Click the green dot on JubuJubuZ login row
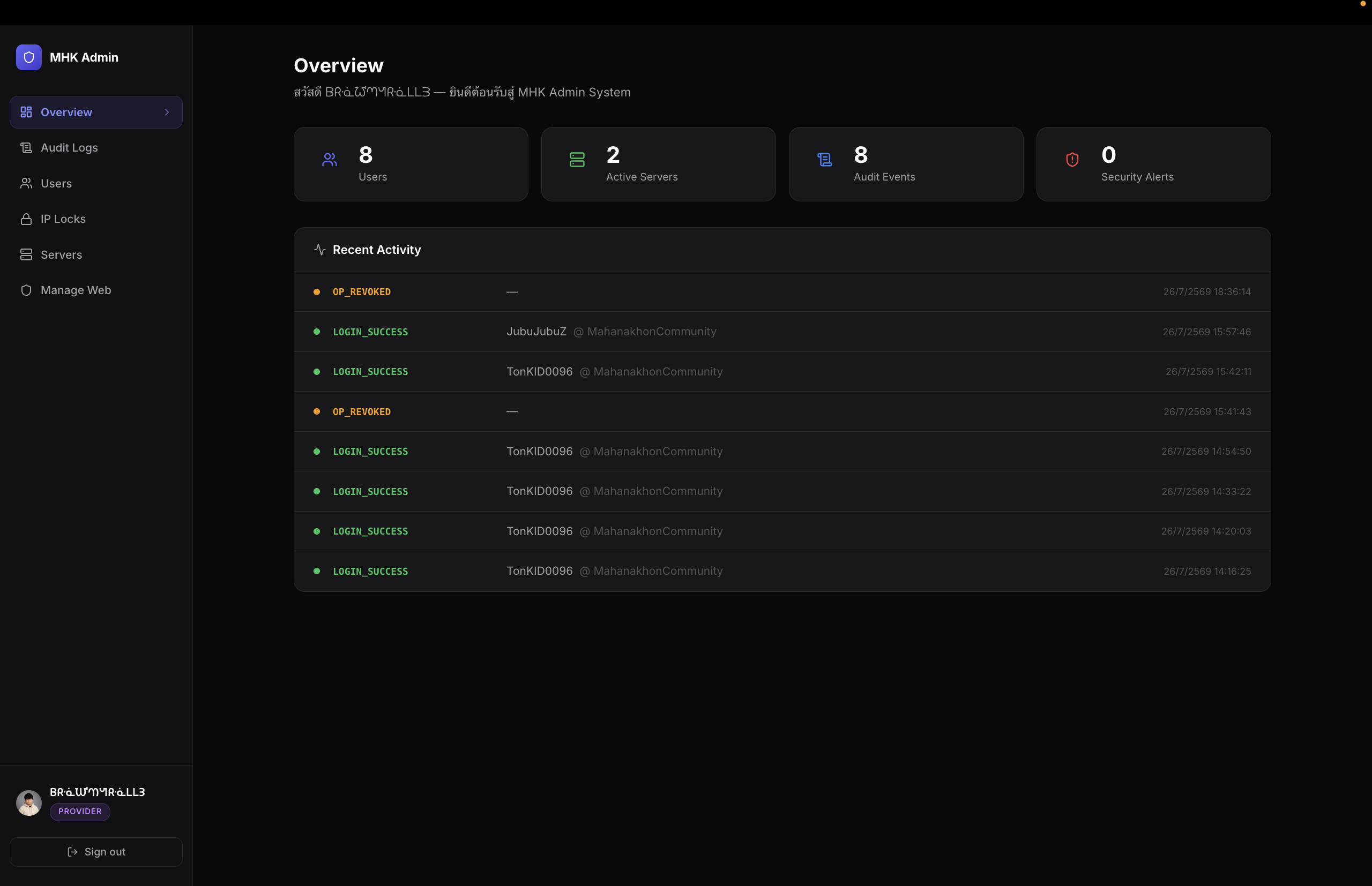The width and height of the screenshot is (1372, 886). click(x=317, y=332)
